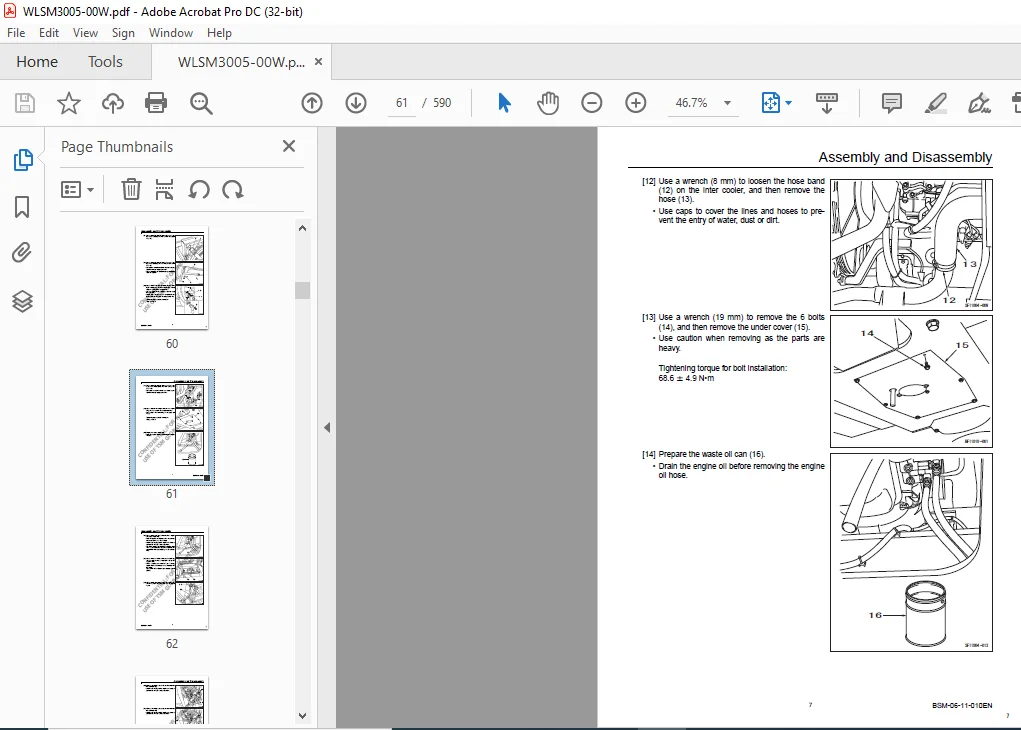Click the 'Assembly and Disassembly' heading
The width and height of the screenshot is (1021, 730).
click(905, 157)
